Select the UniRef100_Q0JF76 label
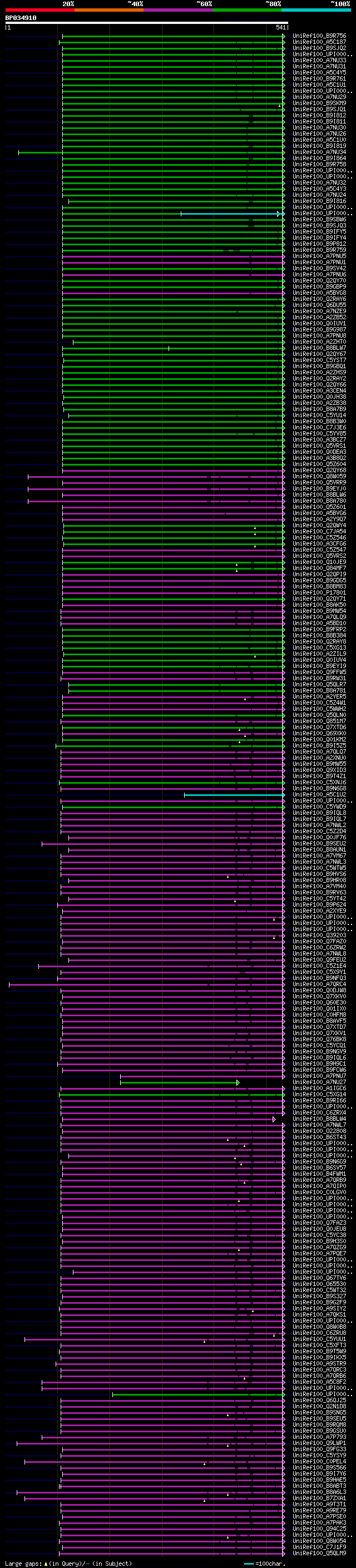356x1568 pixels. click(x=319, y=837)
